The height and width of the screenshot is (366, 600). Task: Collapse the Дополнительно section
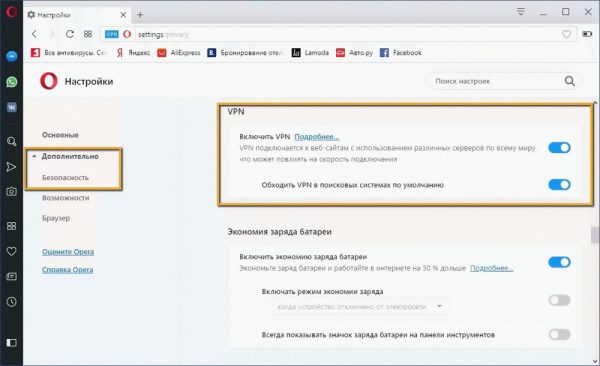coord(66,156)
